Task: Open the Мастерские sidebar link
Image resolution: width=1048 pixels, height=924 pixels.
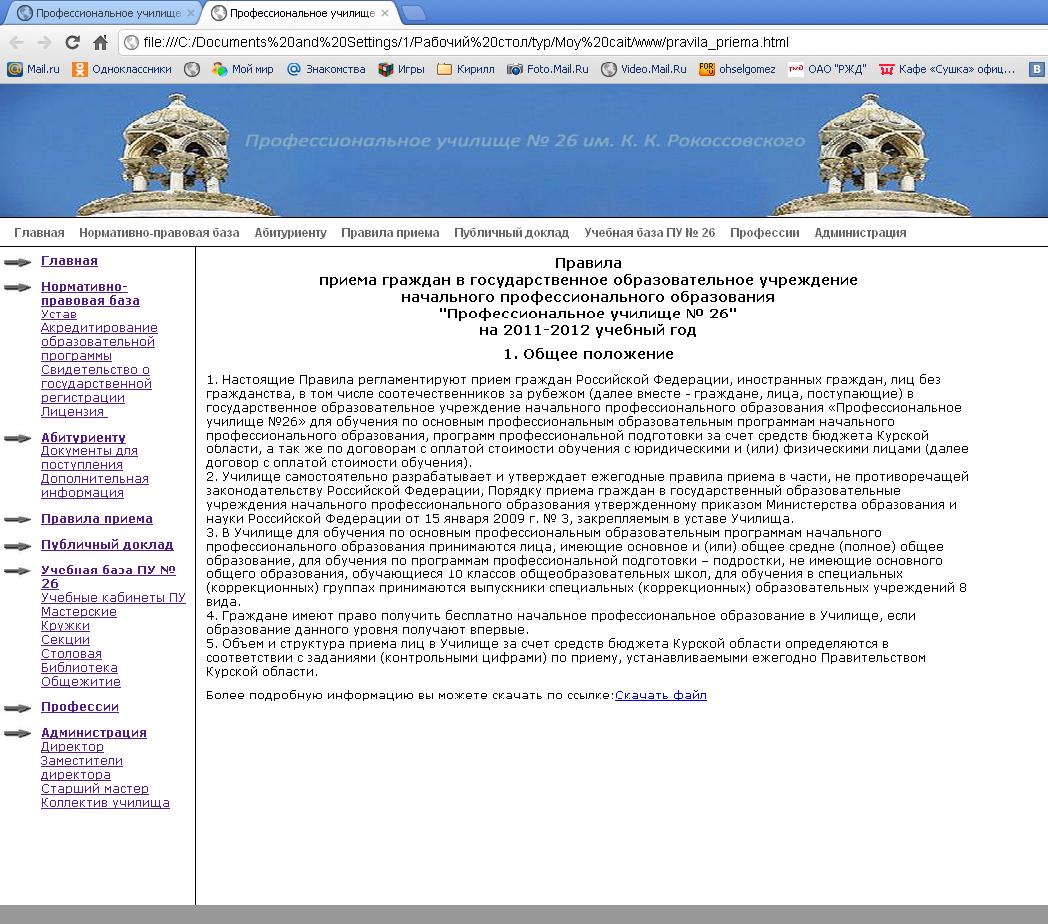Action: click(x=79, y=612)
